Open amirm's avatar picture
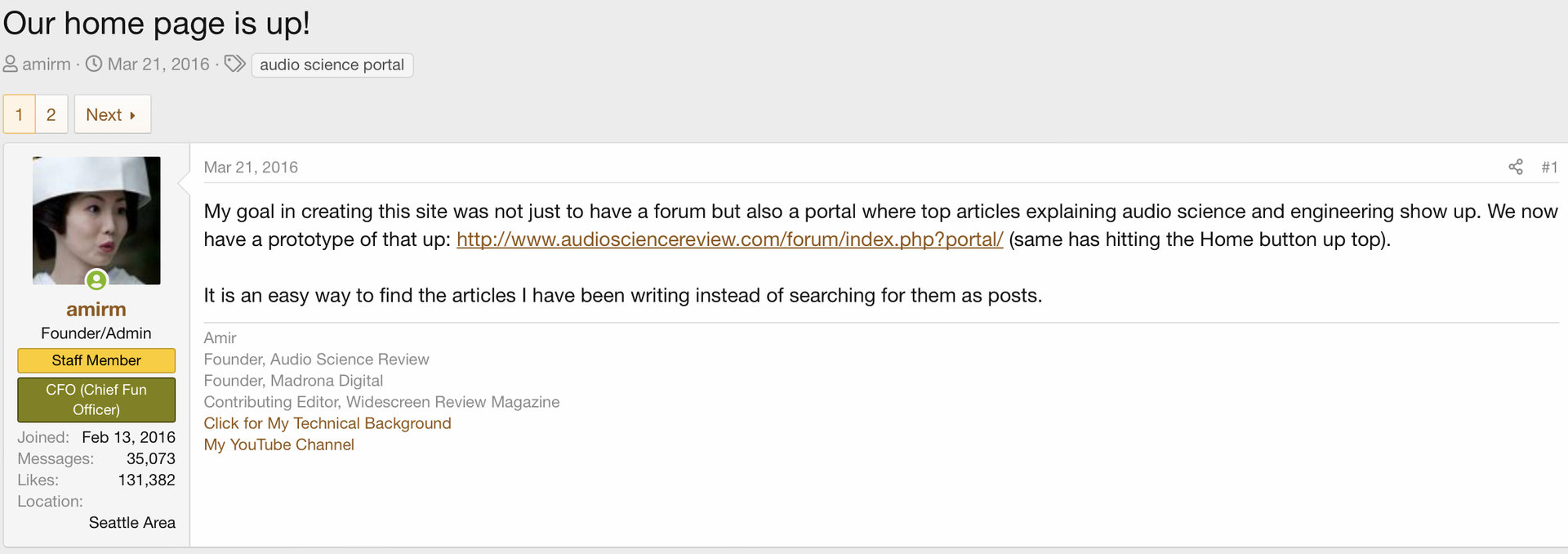The height and width of the screenshot is (554, 1568). point(96,220)
